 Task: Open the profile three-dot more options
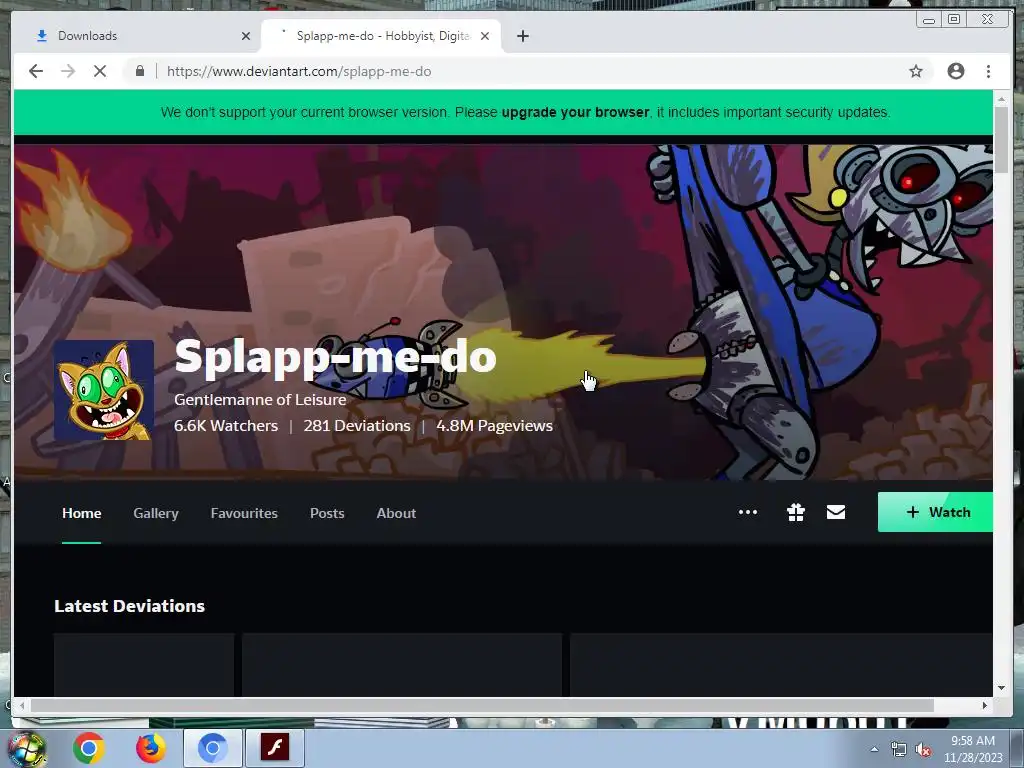coord(748,512)
